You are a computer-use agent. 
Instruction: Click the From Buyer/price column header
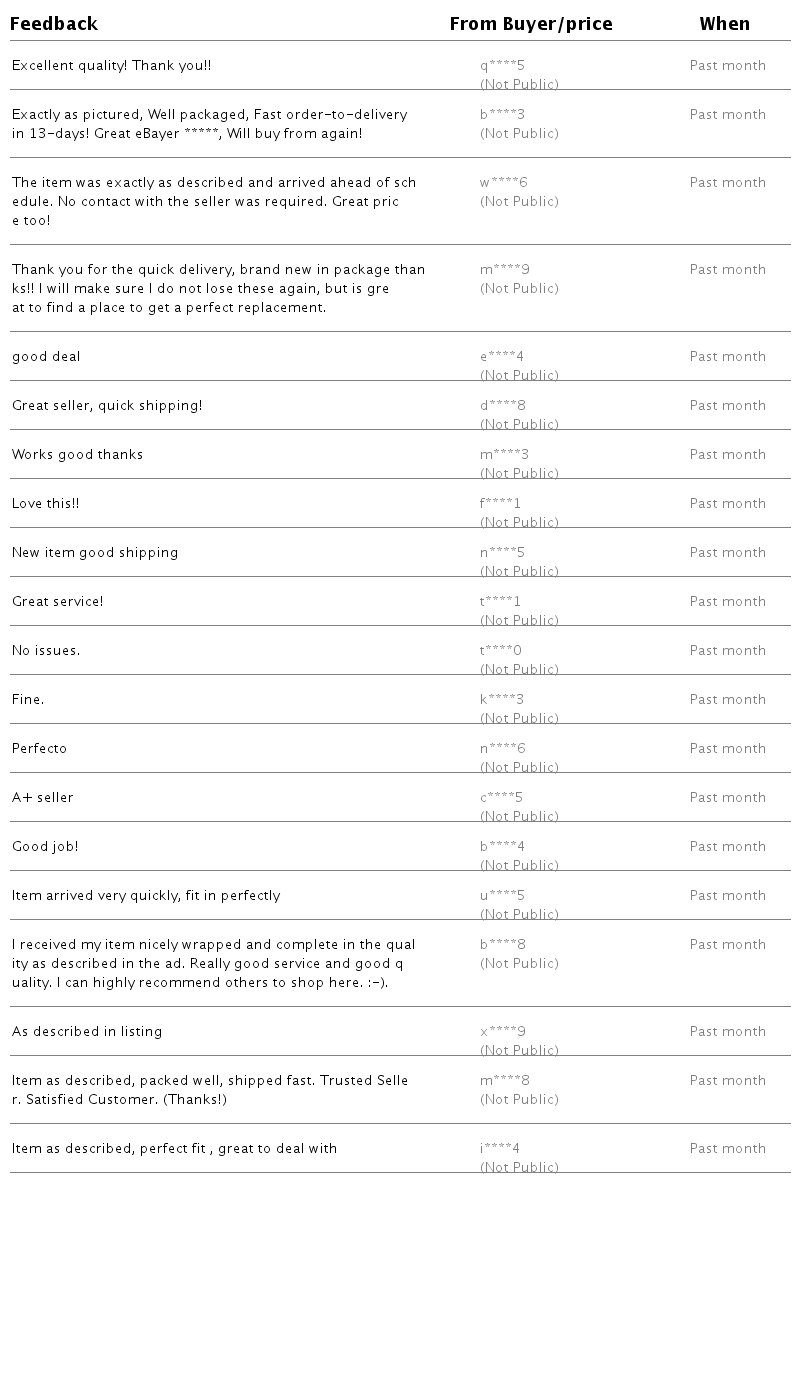pos(530,24)
